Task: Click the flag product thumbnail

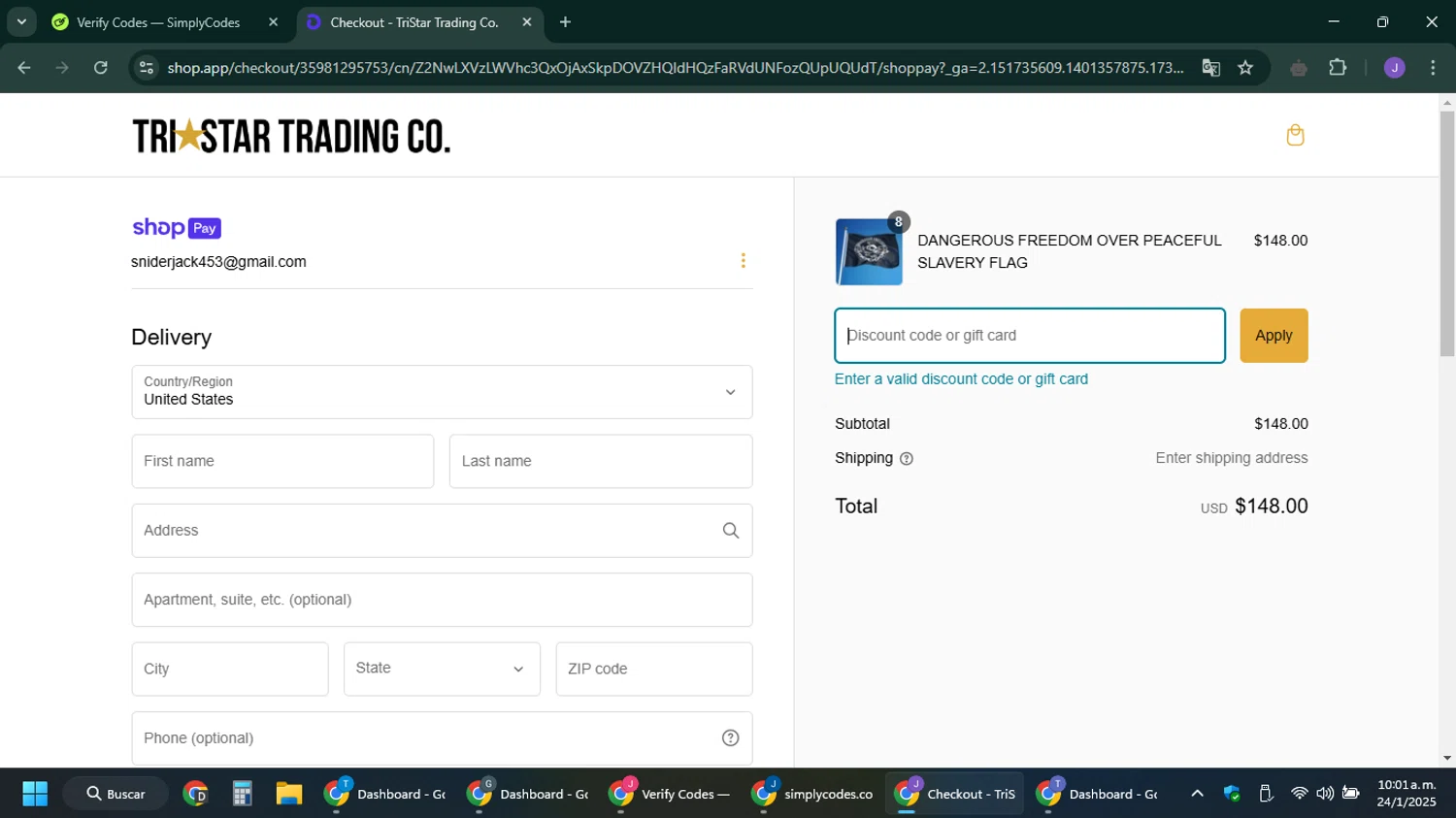Action: pos(869,252)
